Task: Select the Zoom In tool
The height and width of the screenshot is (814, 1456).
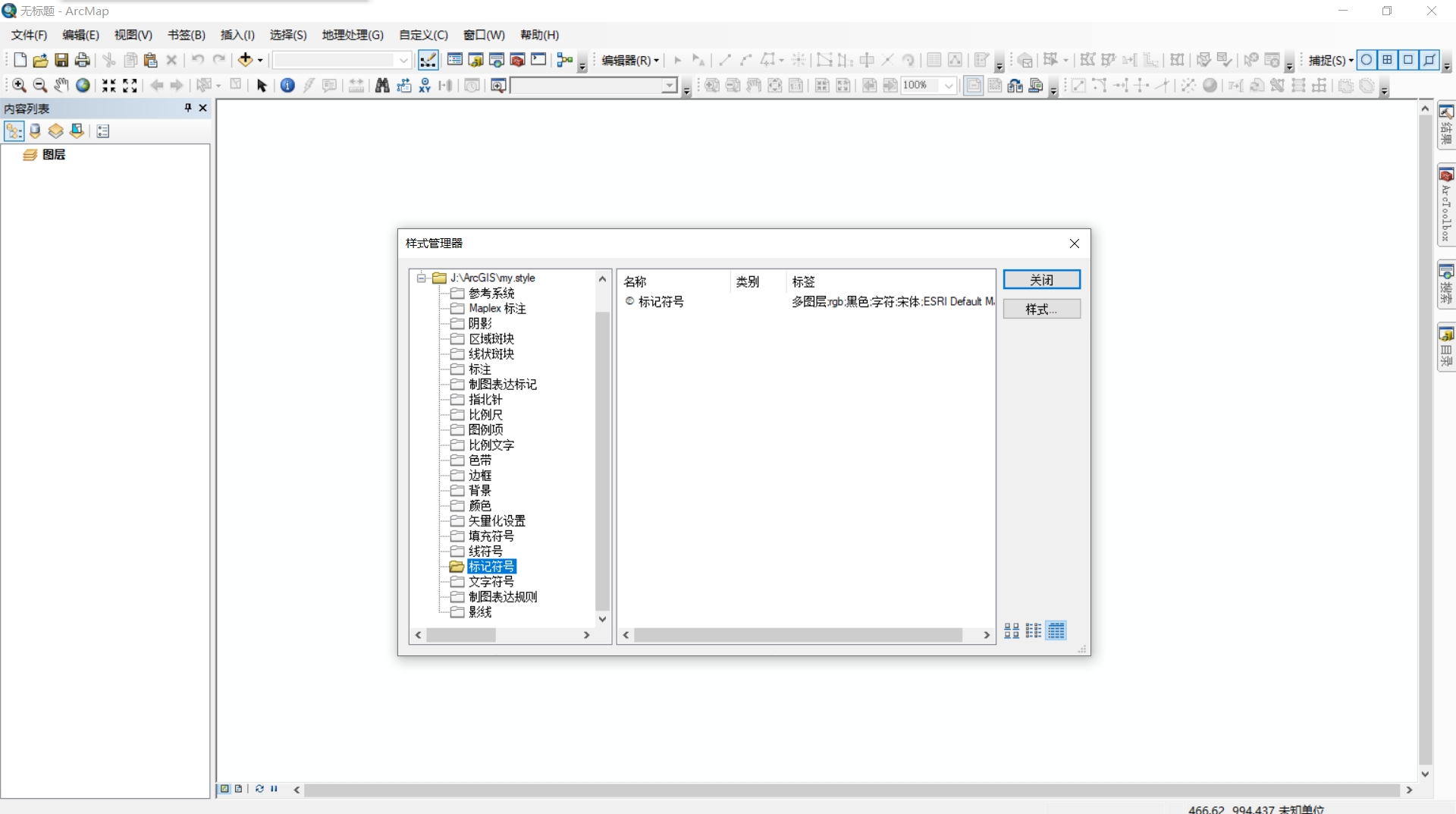Action: click(19, 86)
